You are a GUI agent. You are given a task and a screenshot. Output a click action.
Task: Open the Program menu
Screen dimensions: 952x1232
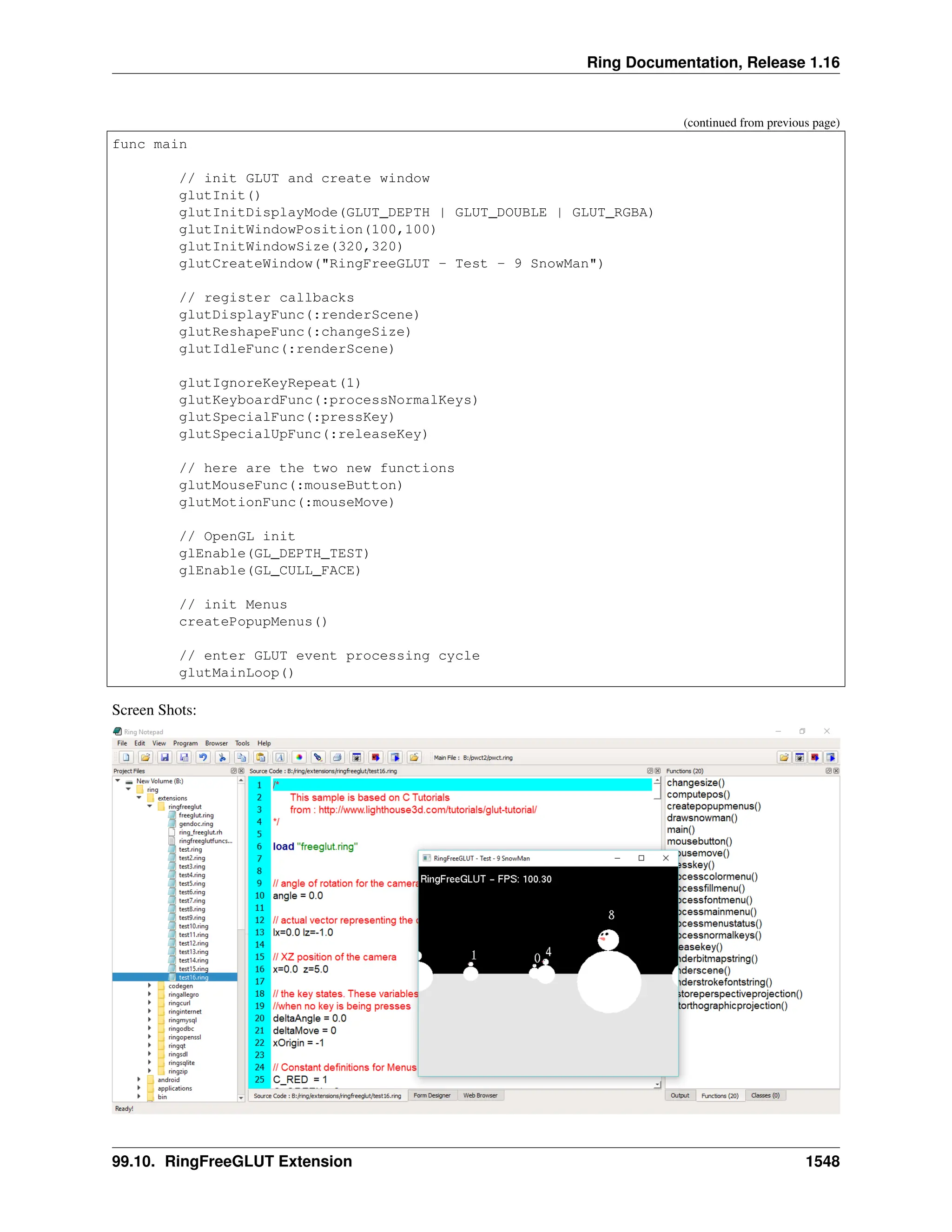[x=185, y=743]
